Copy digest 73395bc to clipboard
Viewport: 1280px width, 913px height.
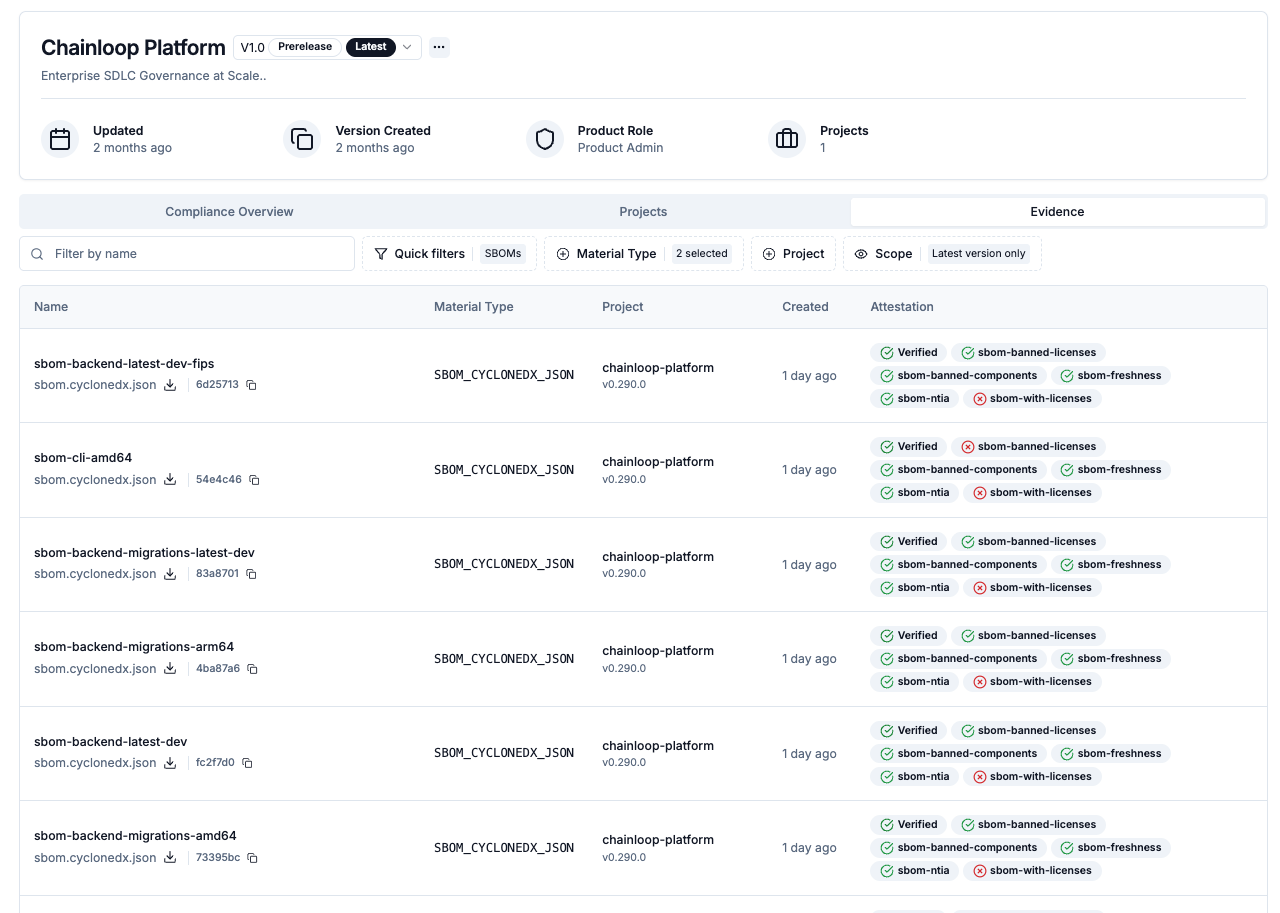pyautogui.click(x=252, y=858)
